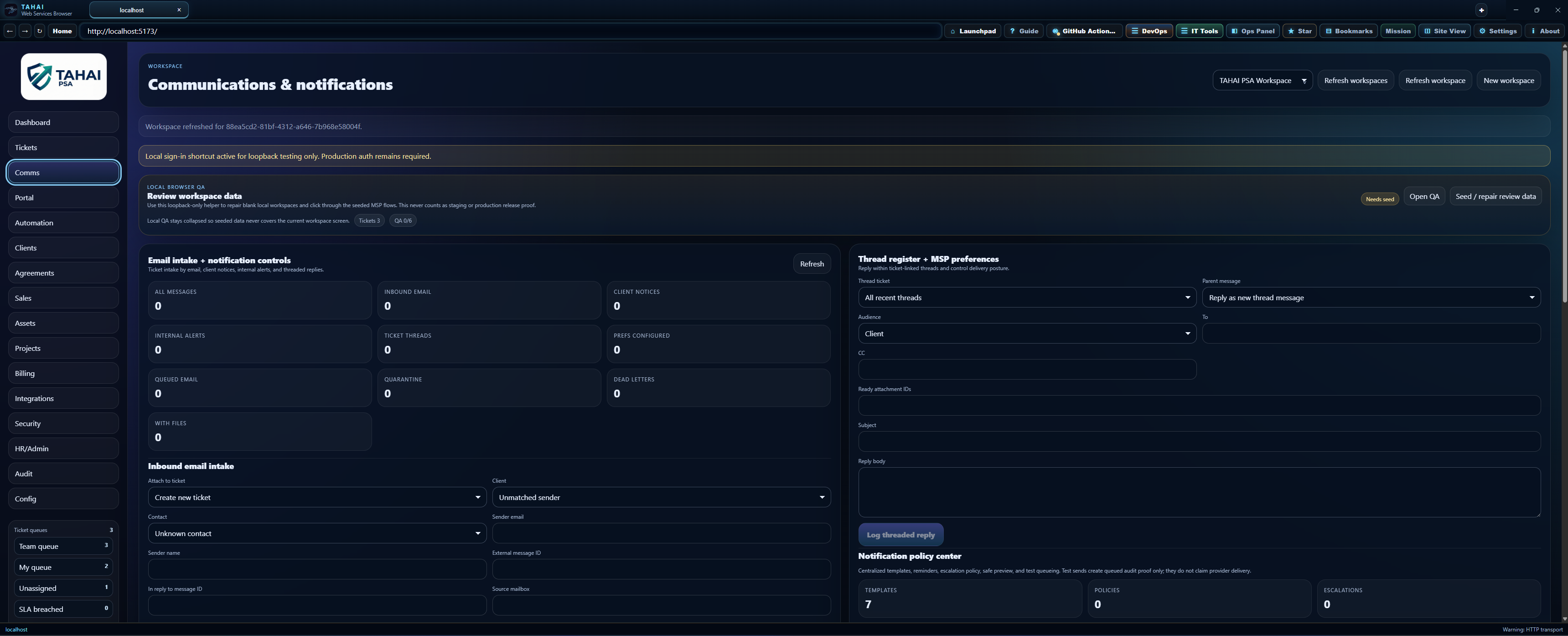
Task: Go back with the browser back arrow
Action: pyautogui.click(x=10, y=31)
